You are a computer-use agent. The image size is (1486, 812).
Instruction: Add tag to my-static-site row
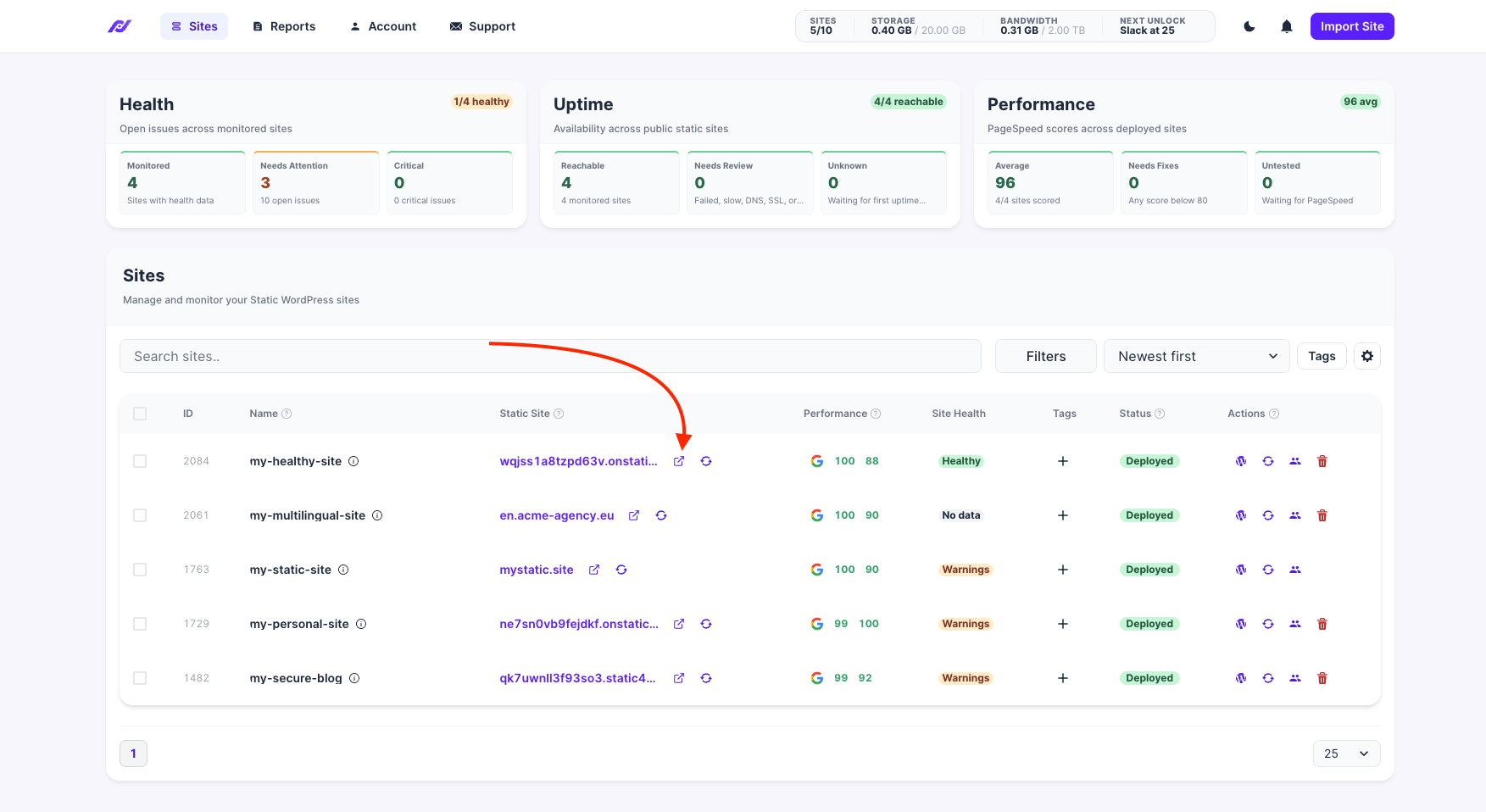tap(1063, 570)
